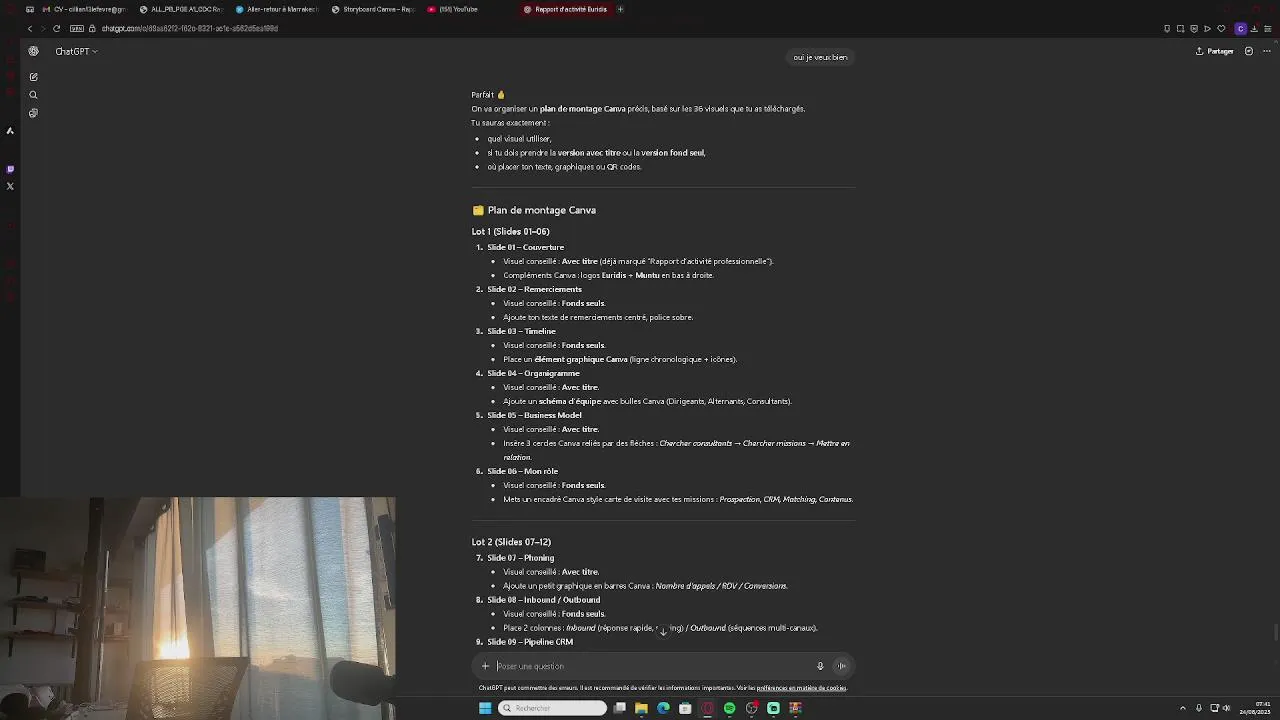This screenshot has height=720, width=1280.
Task: Click the microphone dictation icon
Action: pyautogui.click(x=820, y=666)
